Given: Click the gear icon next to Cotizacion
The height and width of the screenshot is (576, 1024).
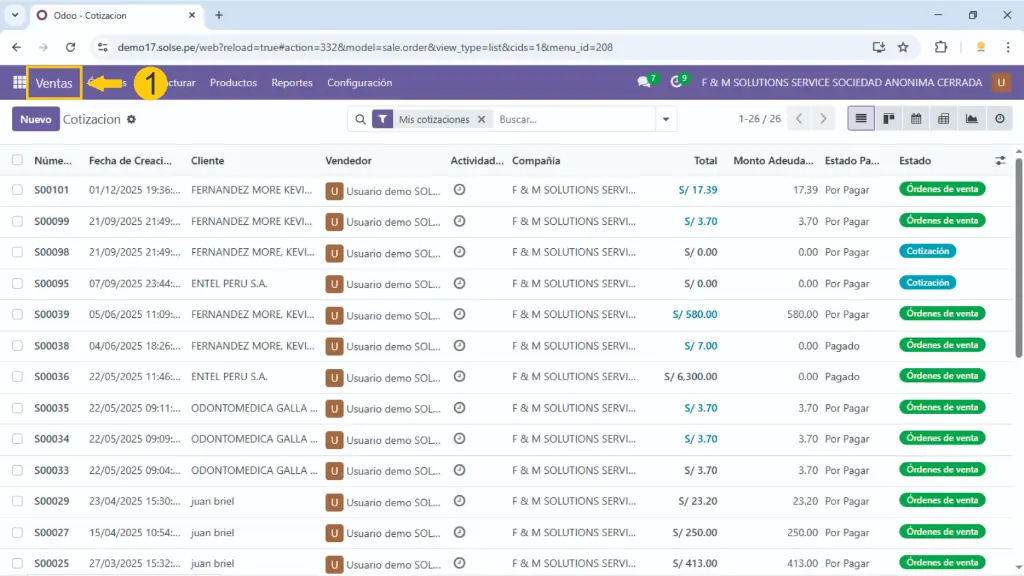Looking at the screenshot, I should click(x=131, y=119).
